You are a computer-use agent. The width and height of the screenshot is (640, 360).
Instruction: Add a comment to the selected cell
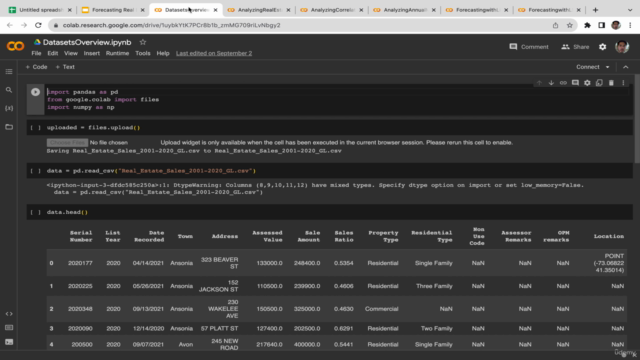point(575,83)
